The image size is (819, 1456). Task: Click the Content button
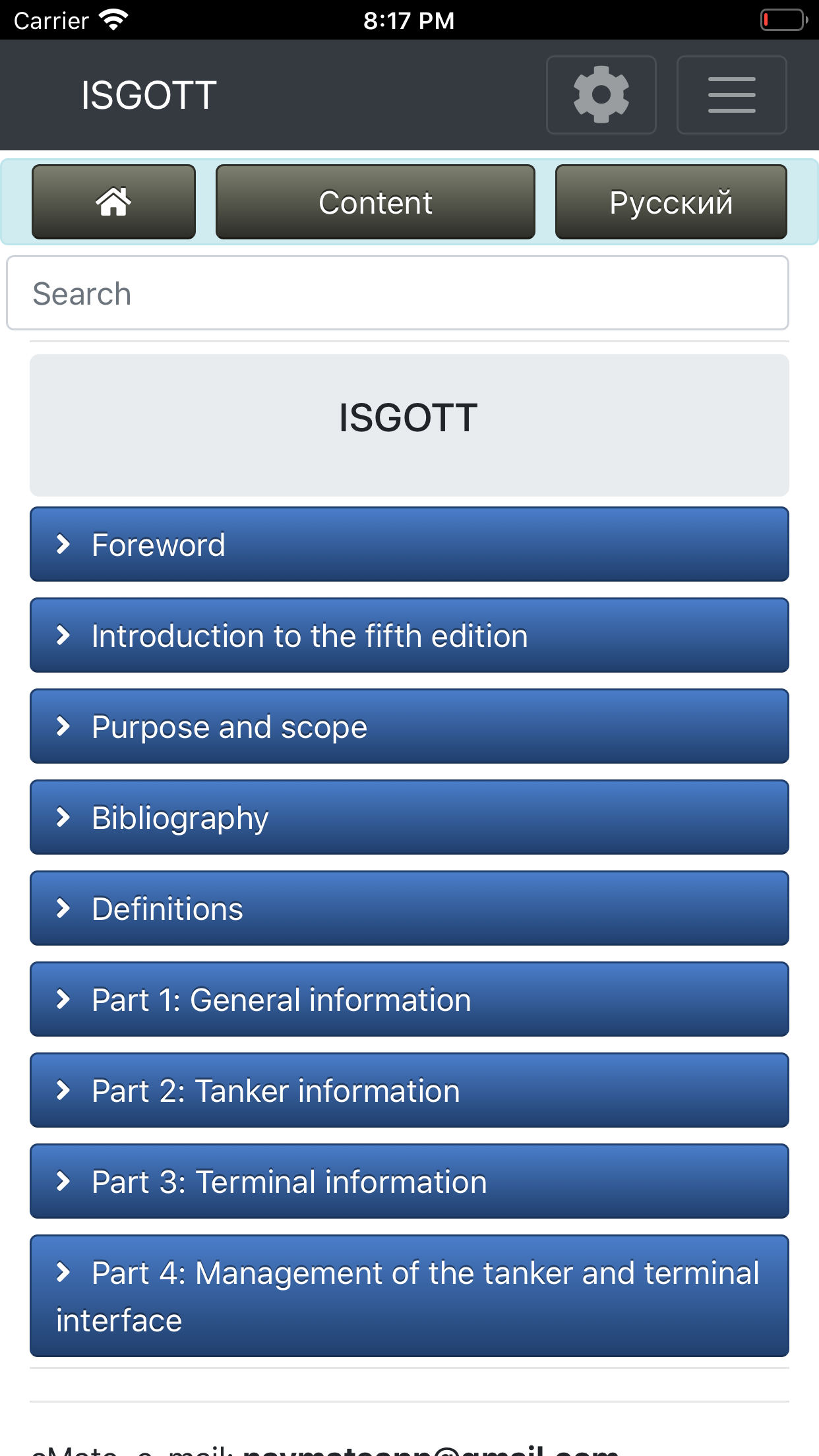[375, 202]
